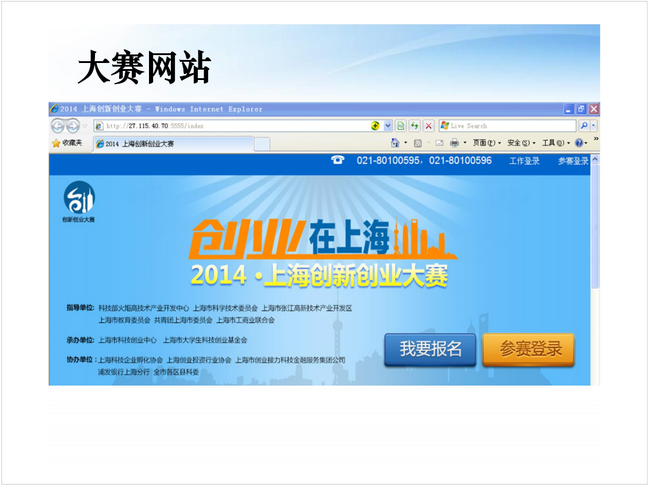Click the text 上海市科技创业中心
Image resolution: width=648 pixels, height=486 pixels.
tap(127, 340)
